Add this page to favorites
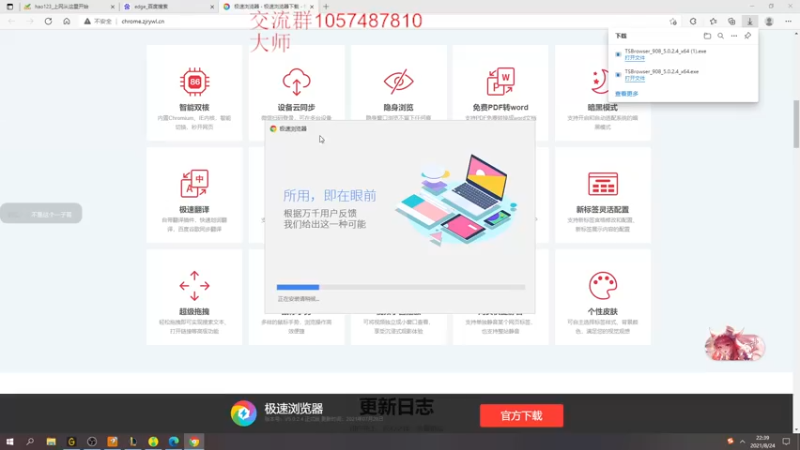The width and height of the screenshot is (800, 450). coord(673,21)
